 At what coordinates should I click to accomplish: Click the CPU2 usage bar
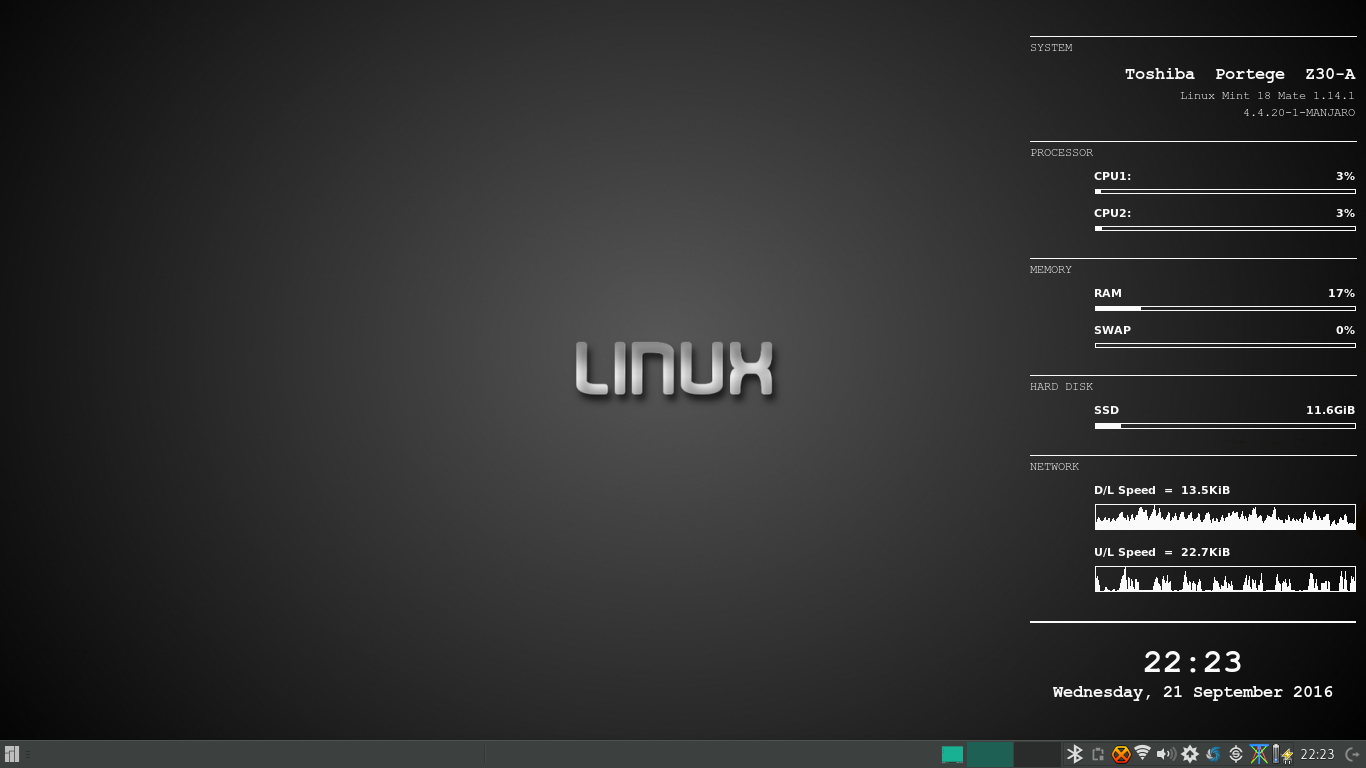tap(1225, 228)
